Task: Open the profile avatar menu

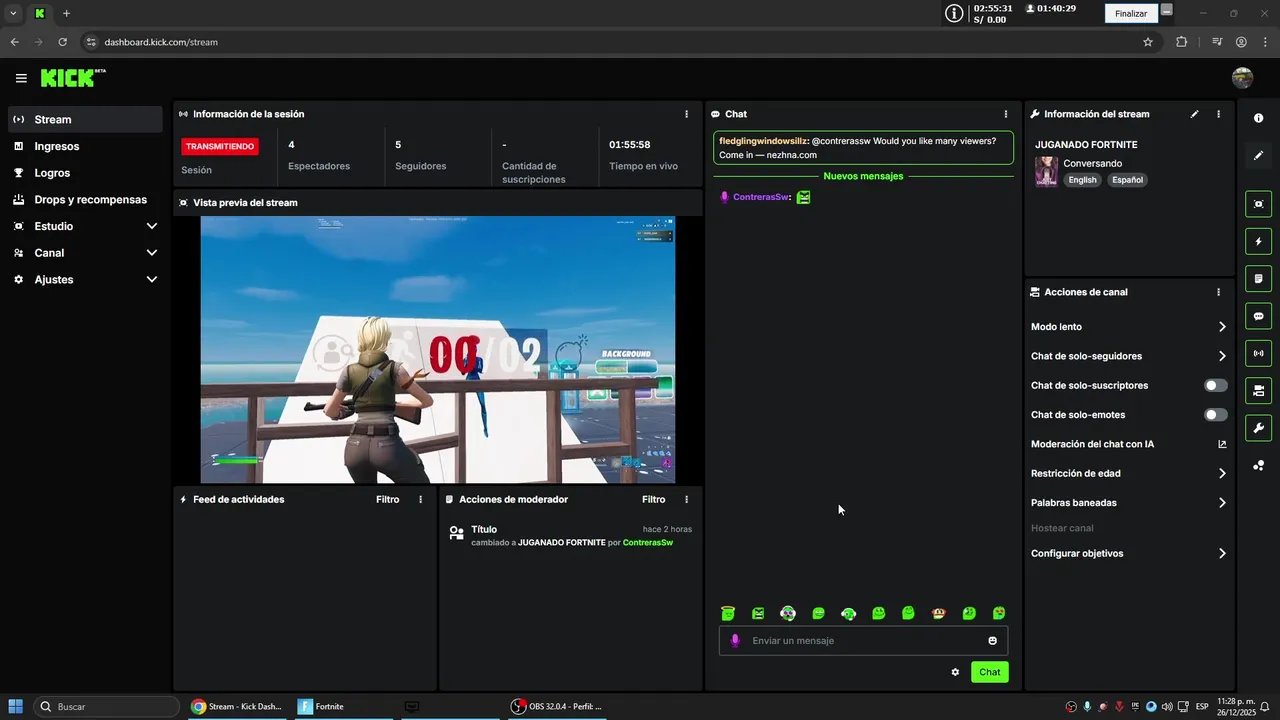Action: [x=1242, y=78]
